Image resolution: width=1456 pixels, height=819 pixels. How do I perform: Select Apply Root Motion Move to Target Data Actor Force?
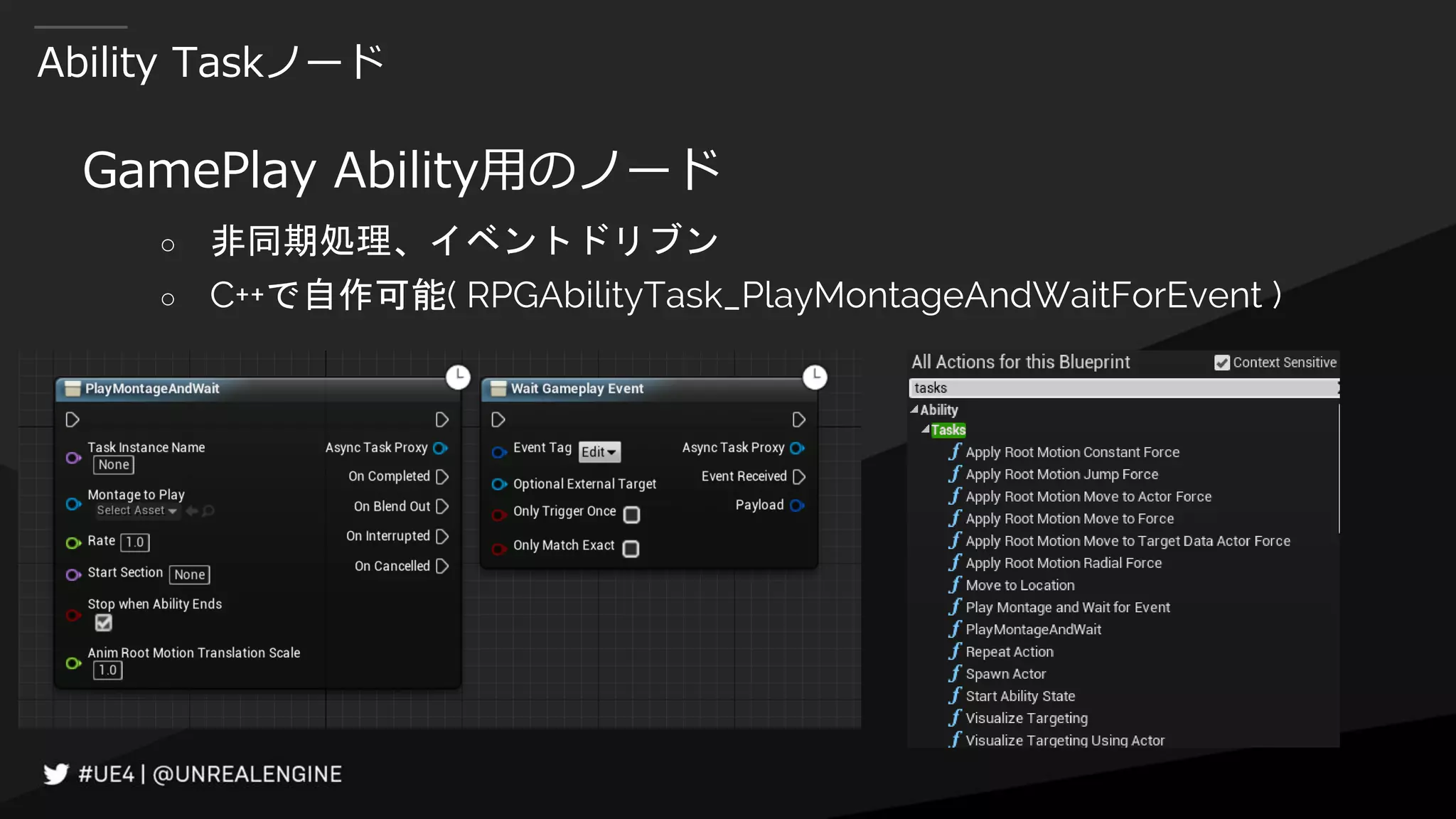(1128, 541)
